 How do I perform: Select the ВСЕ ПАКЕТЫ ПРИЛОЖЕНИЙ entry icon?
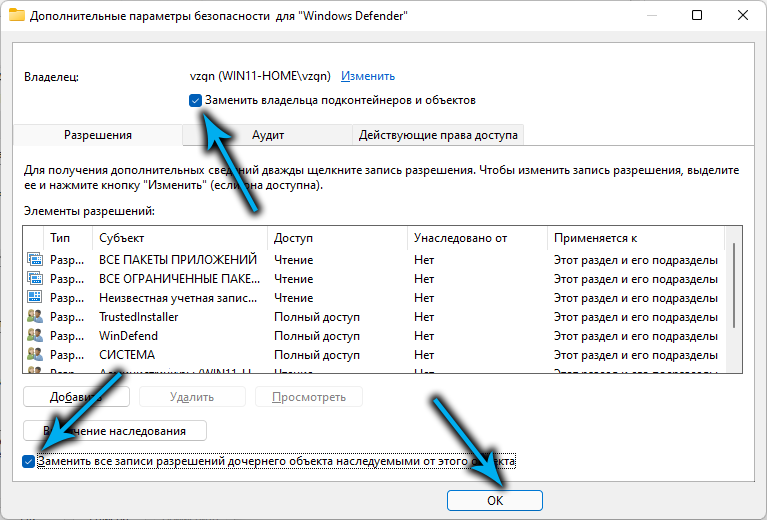tap(34, 260)
